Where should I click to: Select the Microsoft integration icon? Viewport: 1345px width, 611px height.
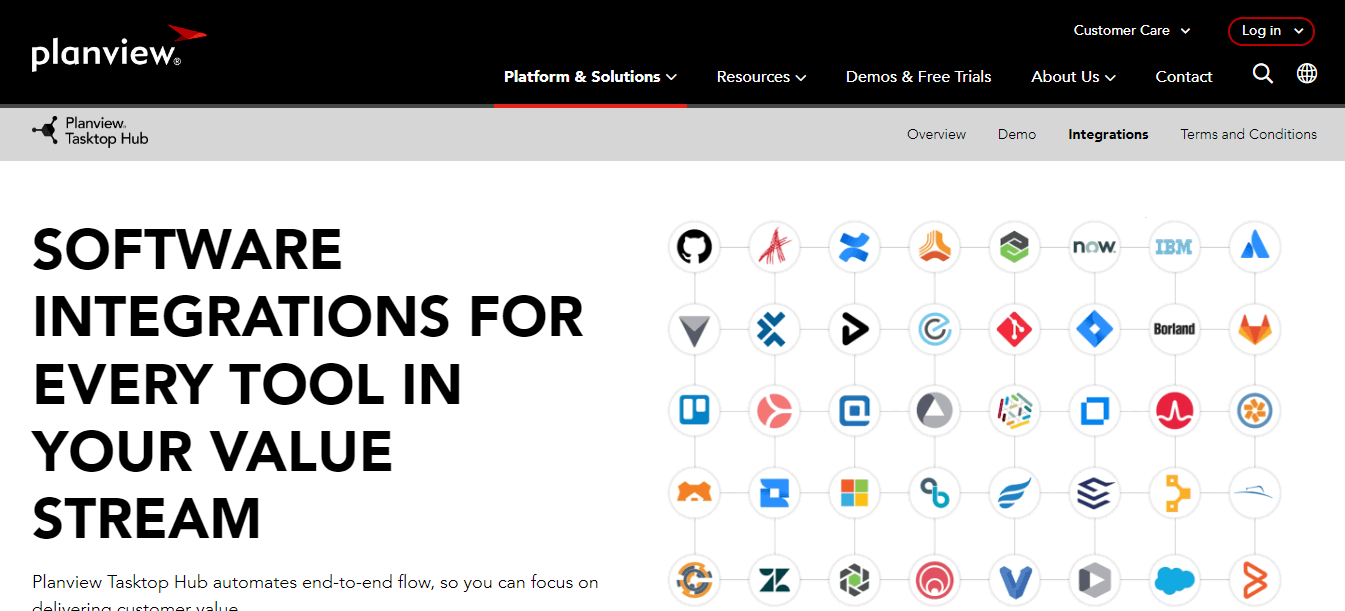click(x=855, y=492)
